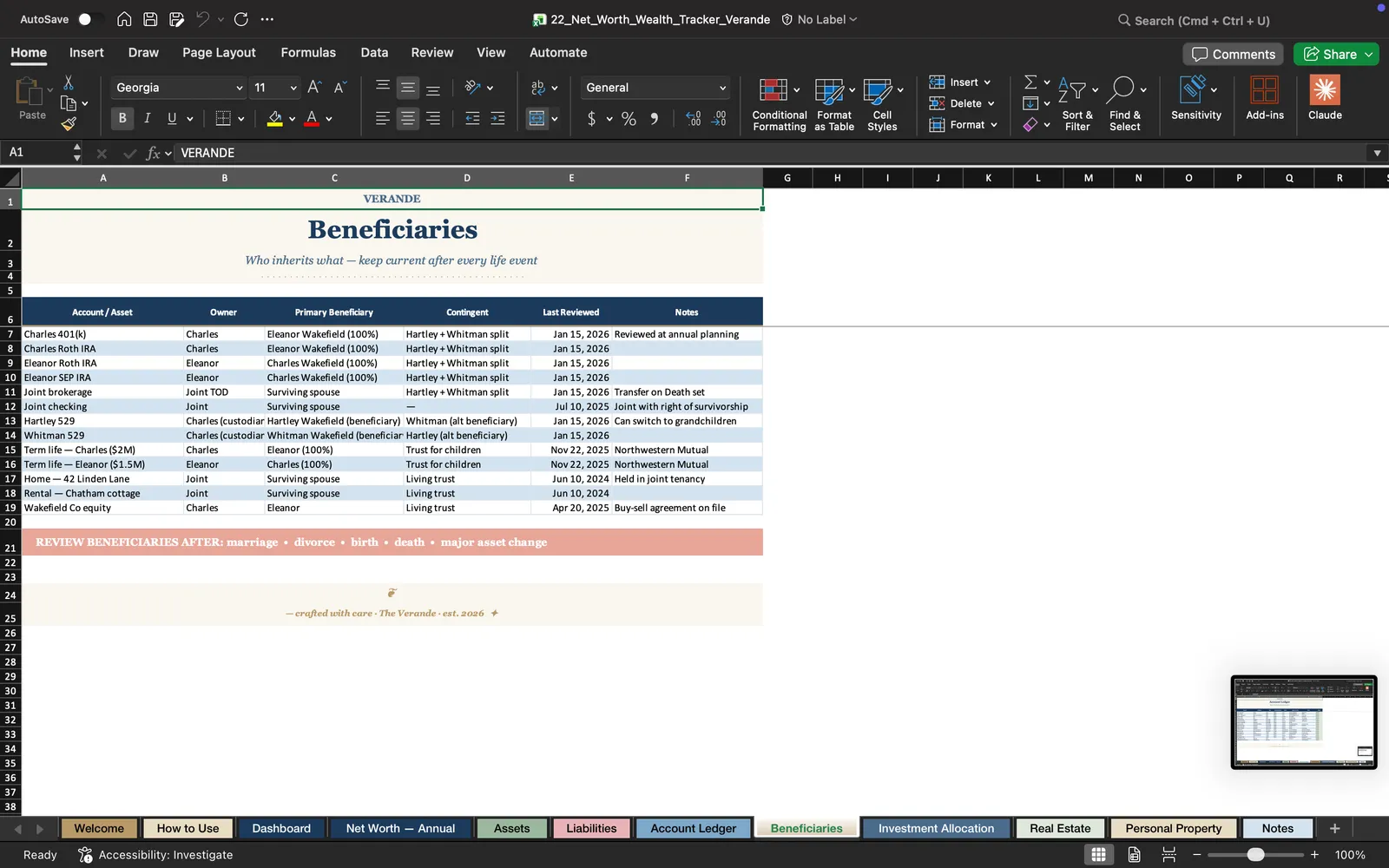Open the Share button dropdown arrow
1389x868 pixels.
pyautogui.click(x=1369, y=54)
